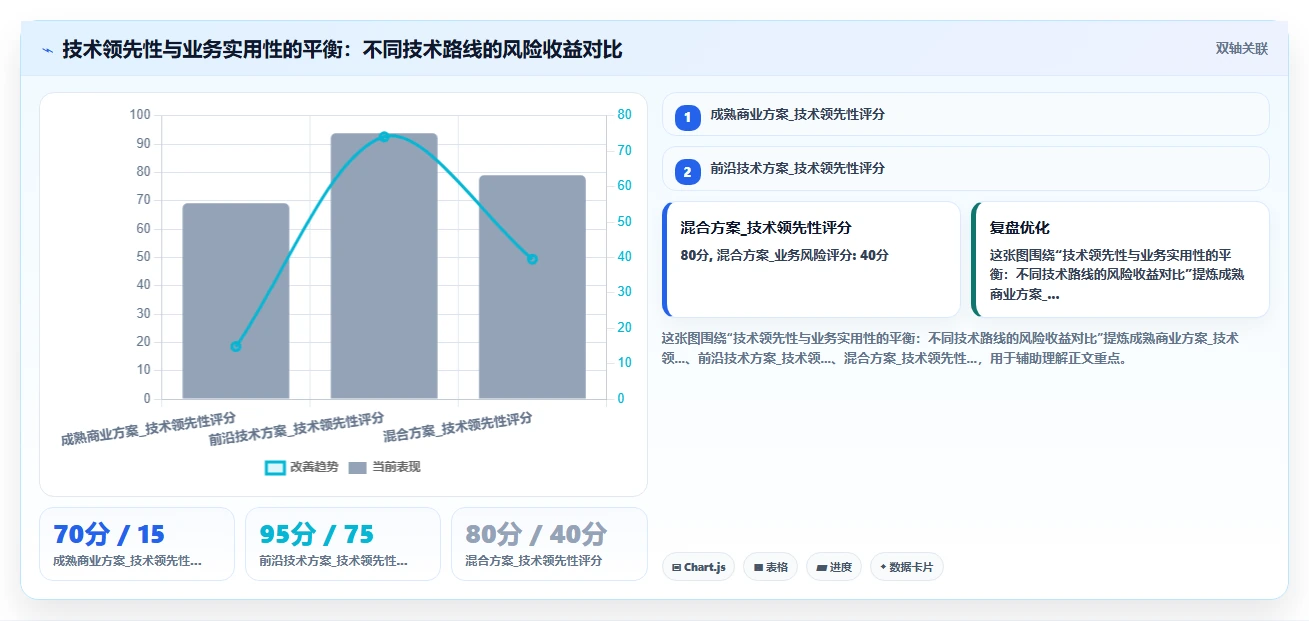The width and height of the screenshot is (1309, 621).
Task: Open the 混合方案_技术领先性评分 card
Action: pos(811,259)
